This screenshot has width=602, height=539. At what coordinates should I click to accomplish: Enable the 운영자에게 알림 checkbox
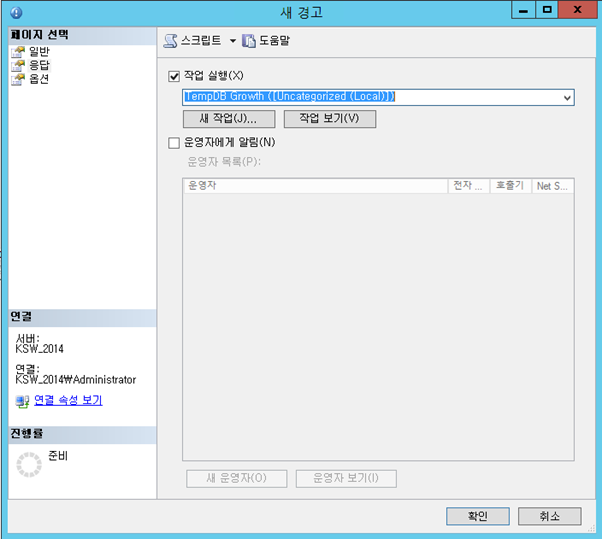pos(174,142)
